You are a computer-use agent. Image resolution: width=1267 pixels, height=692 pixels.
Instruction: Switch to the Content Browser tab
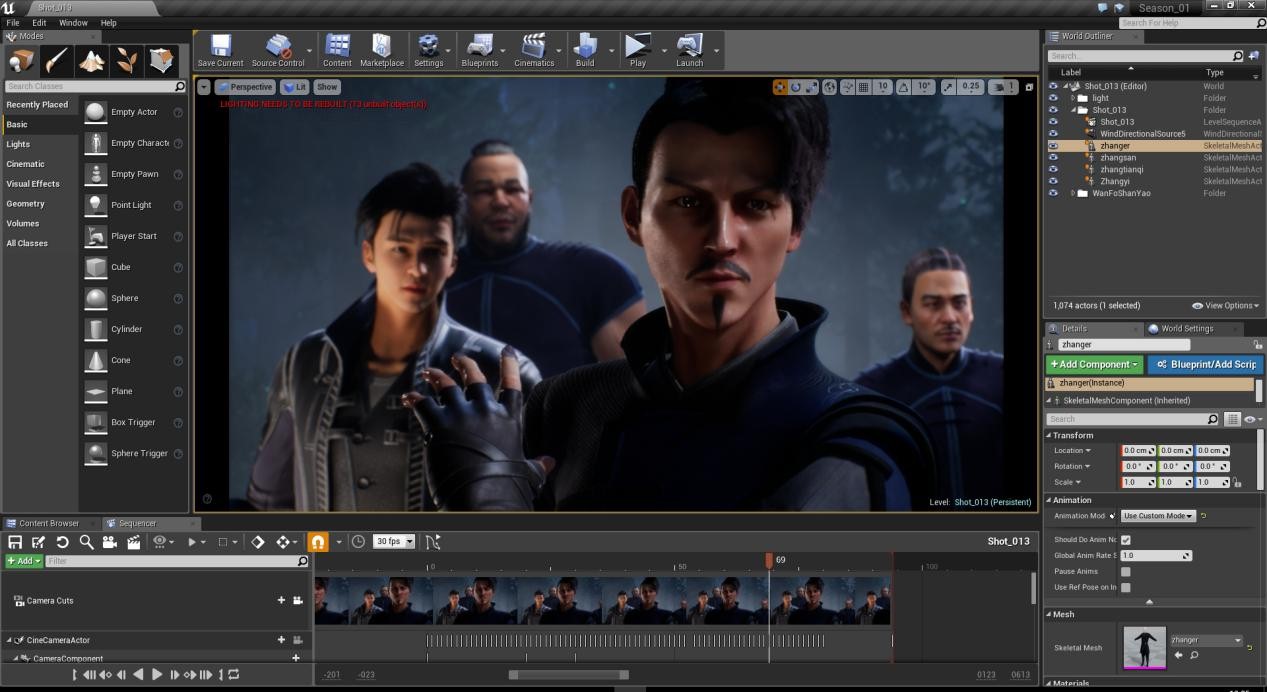49,523
